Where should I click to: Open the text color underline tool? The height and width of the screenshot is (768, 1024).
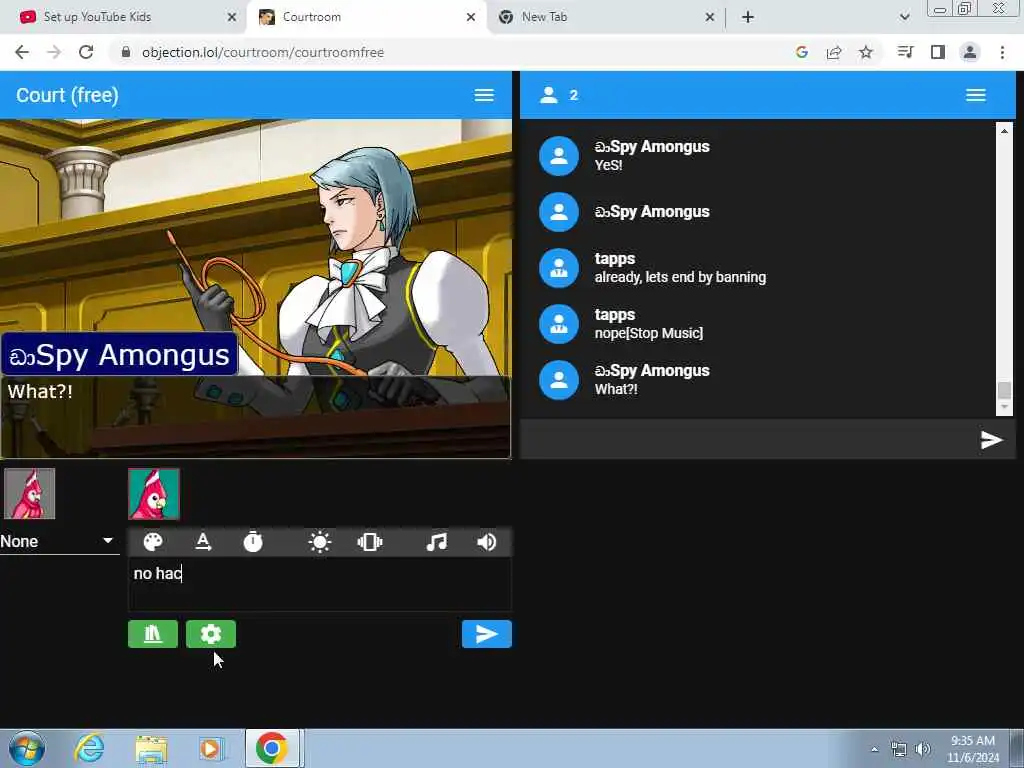point(203,542)
